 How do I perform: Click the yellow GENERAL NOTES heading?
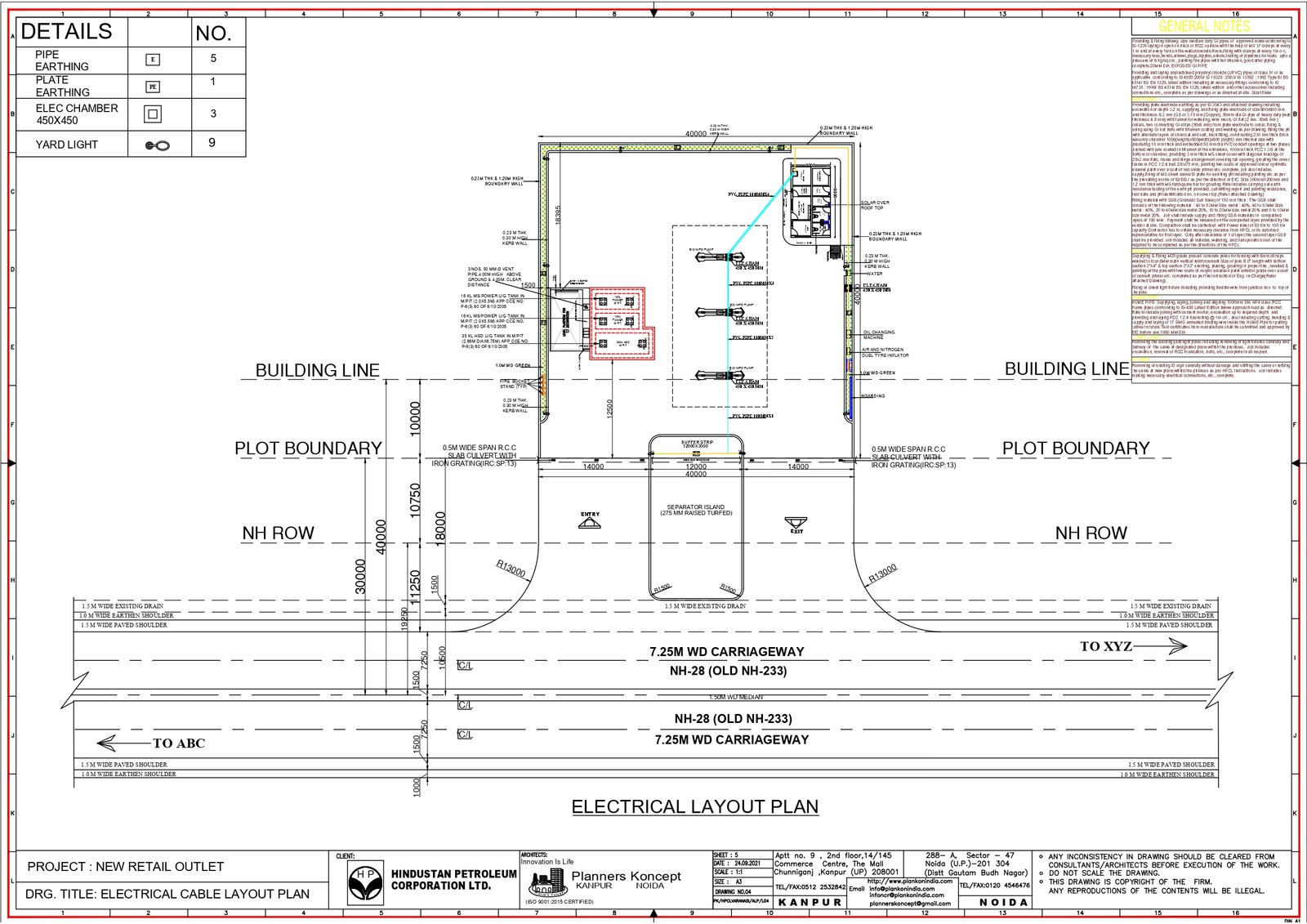[1204, 26]
